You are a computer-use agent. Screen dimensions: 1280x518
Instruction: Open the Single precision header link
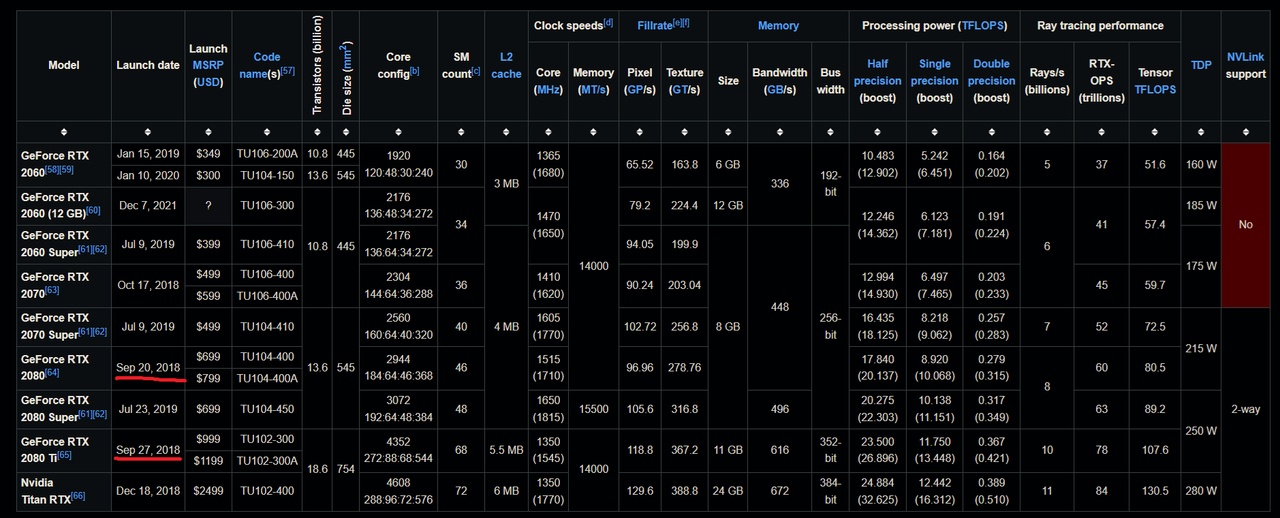[935, 73]
